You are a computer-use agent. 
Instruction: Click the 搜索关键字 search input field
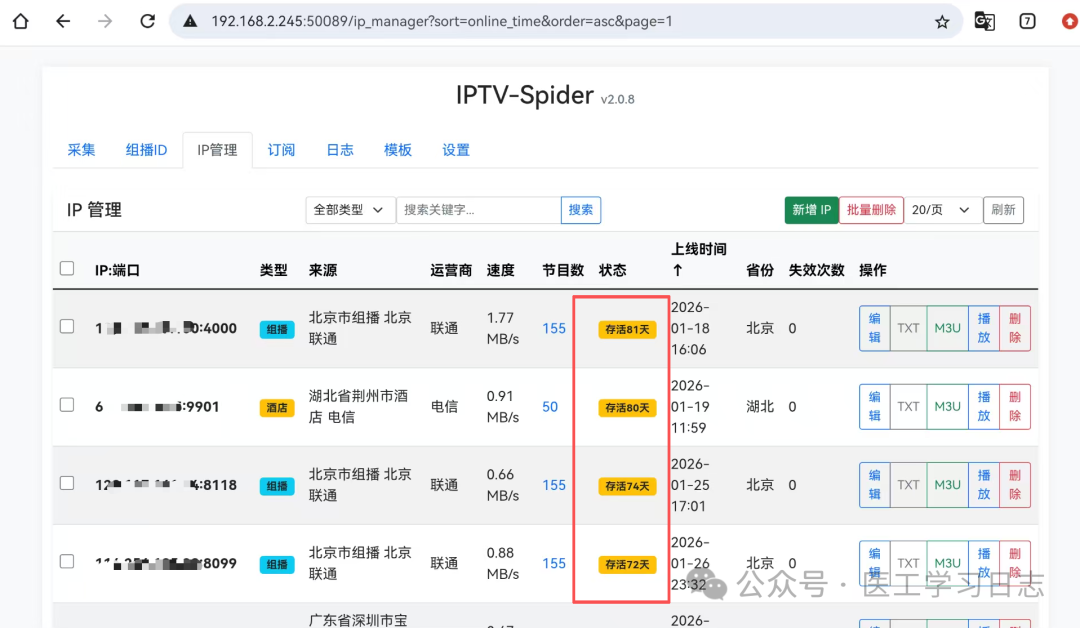[x=478, y=210]
